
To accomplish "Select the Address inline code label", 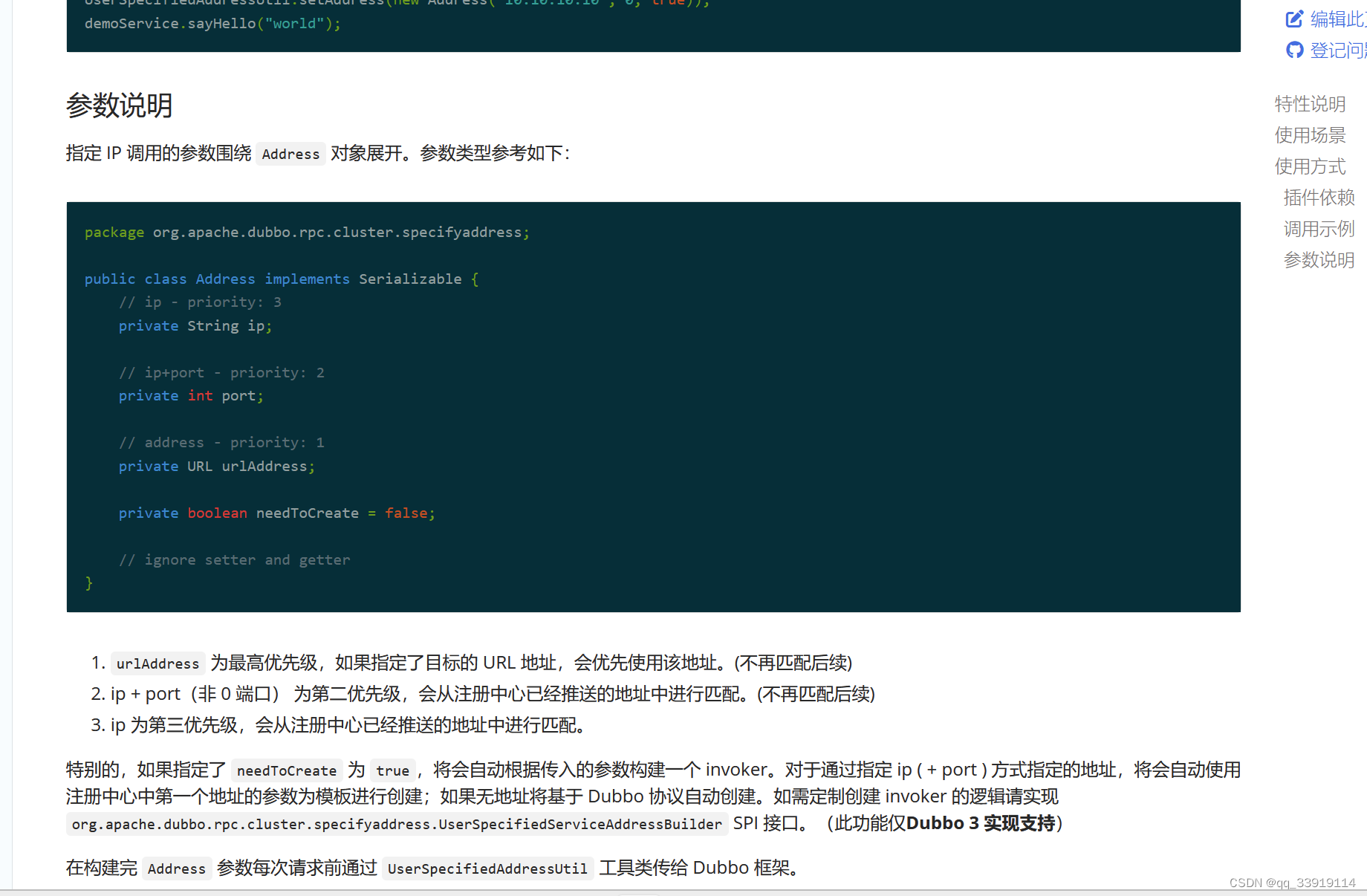I will 290,154.
